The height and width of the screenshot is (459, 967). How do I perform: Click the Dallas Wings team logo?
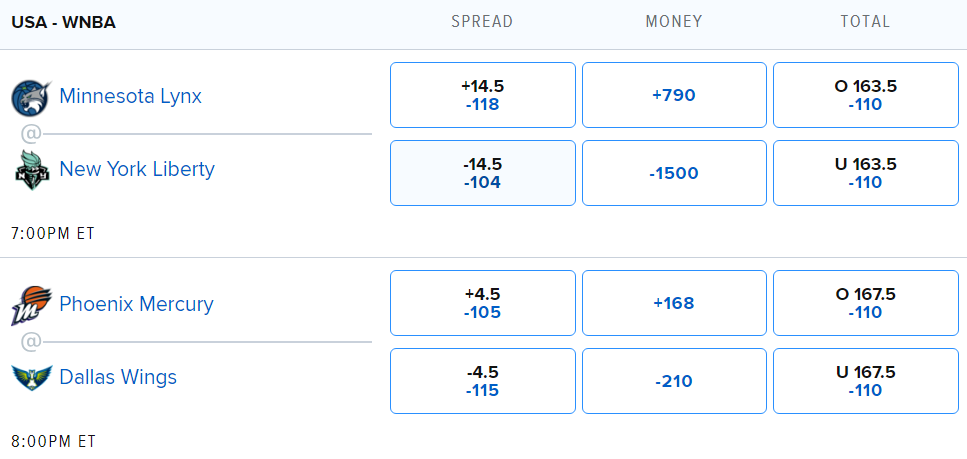tap(31, 378)
